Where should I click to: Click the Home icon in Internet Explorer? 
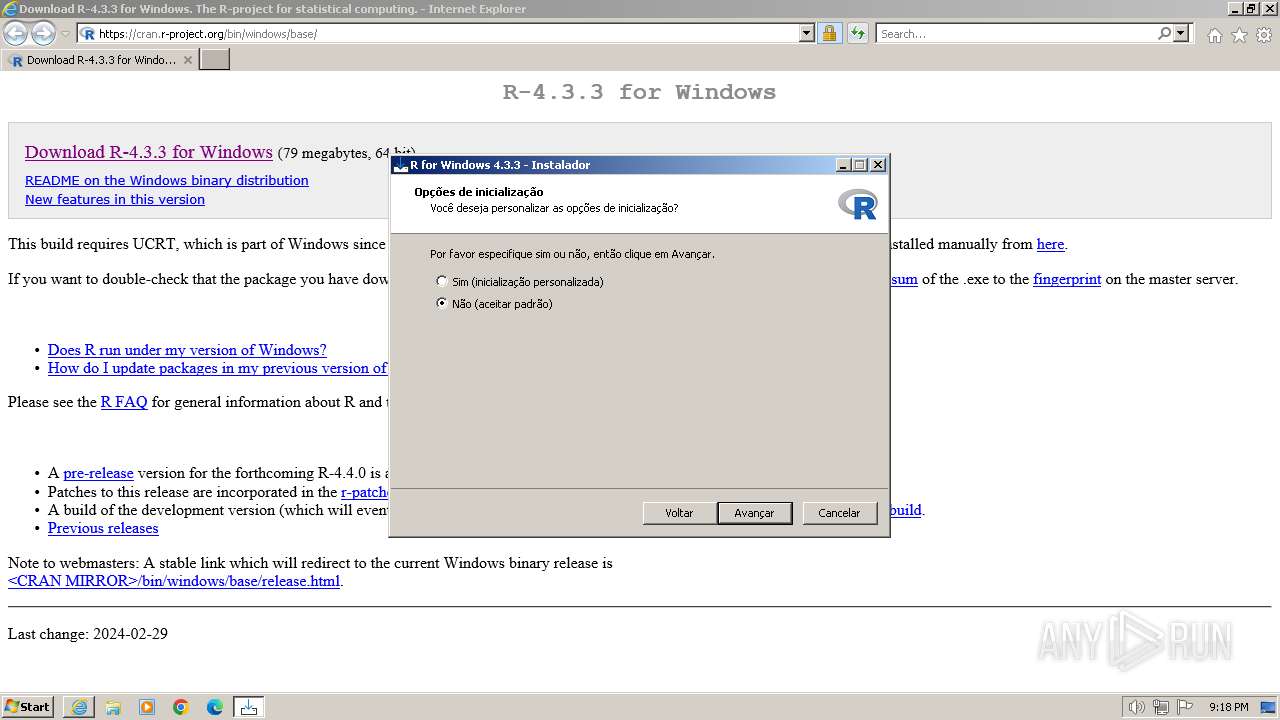pyautogui.click(x=1214, y=35)
